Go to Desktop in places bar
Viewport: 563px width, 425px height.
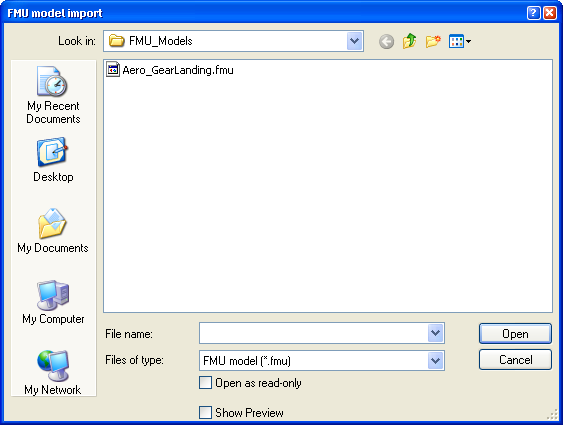tap(53, 160)
